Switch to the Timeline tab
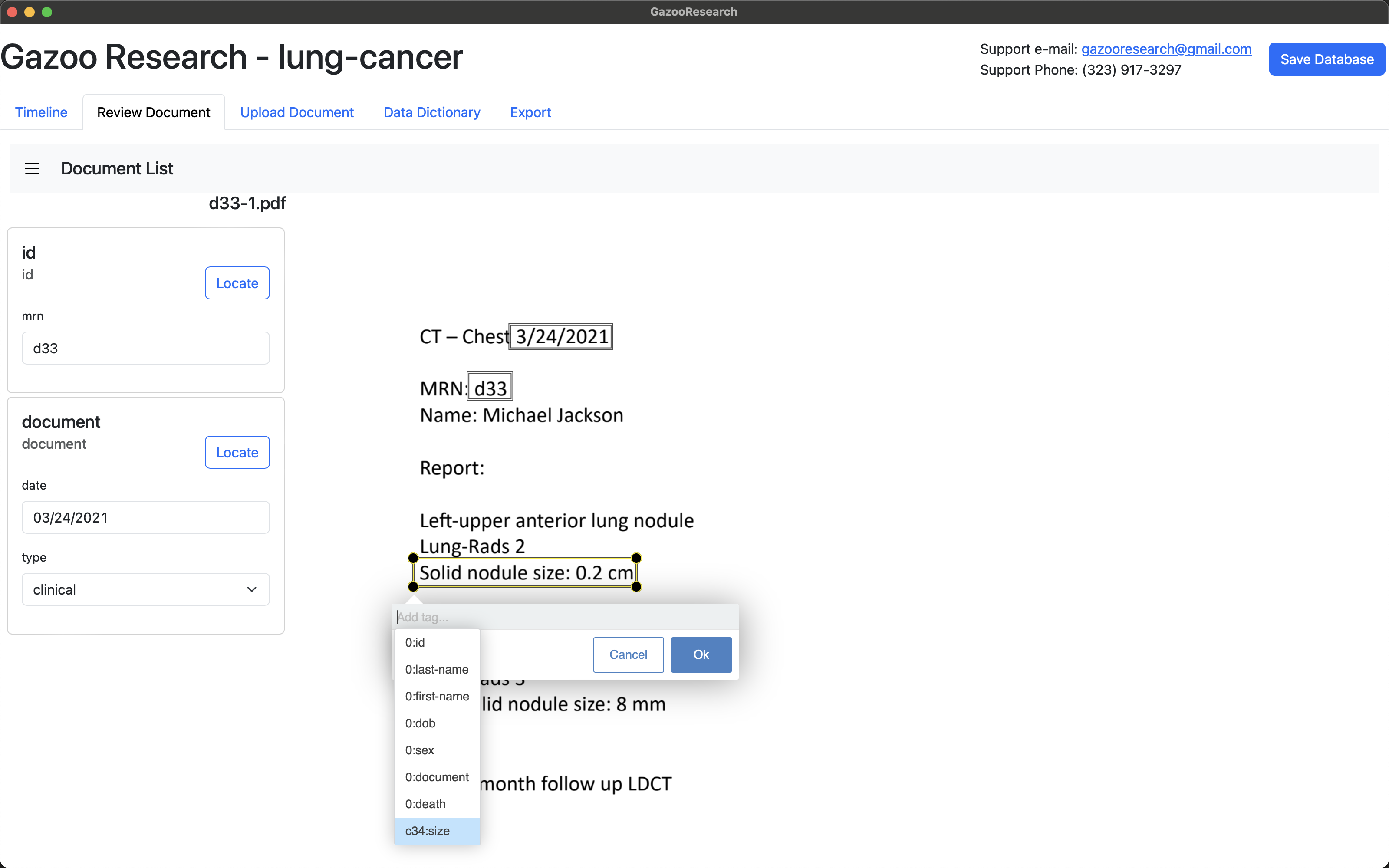This screenshot has width=1389, height=868. coord(41,112)
